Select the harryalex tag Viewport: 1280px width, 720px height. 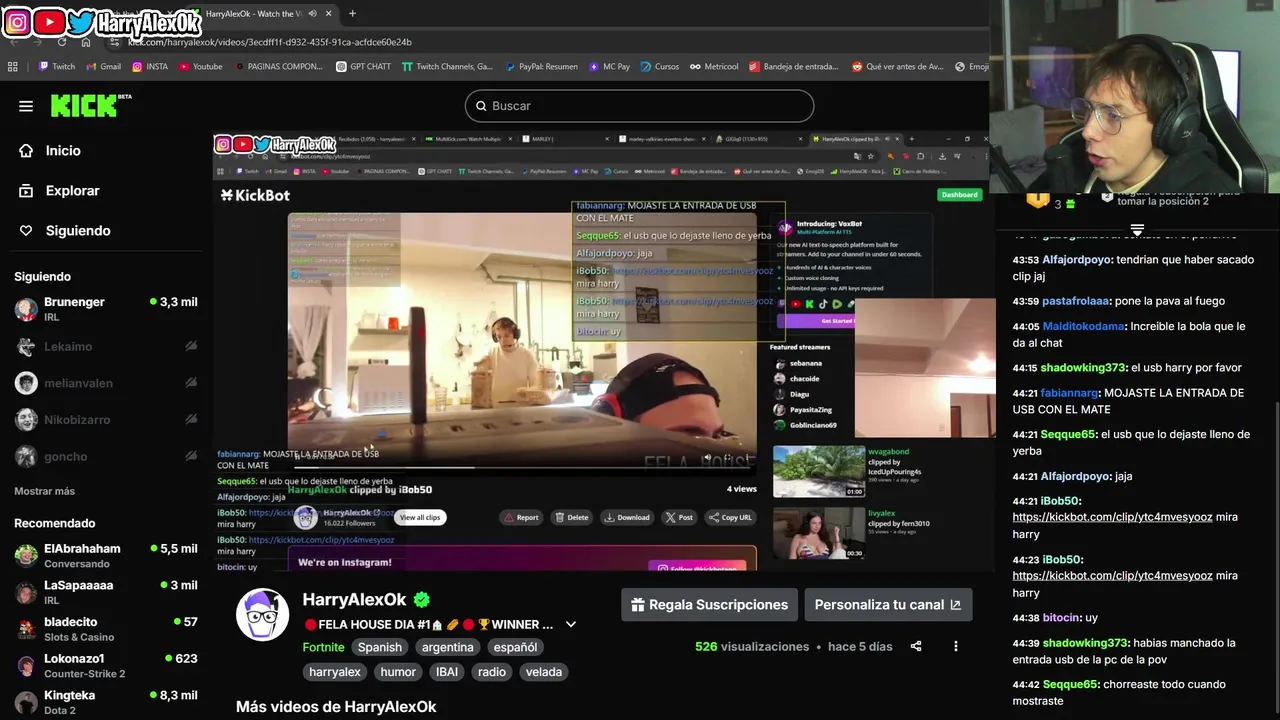pos(334,672)
